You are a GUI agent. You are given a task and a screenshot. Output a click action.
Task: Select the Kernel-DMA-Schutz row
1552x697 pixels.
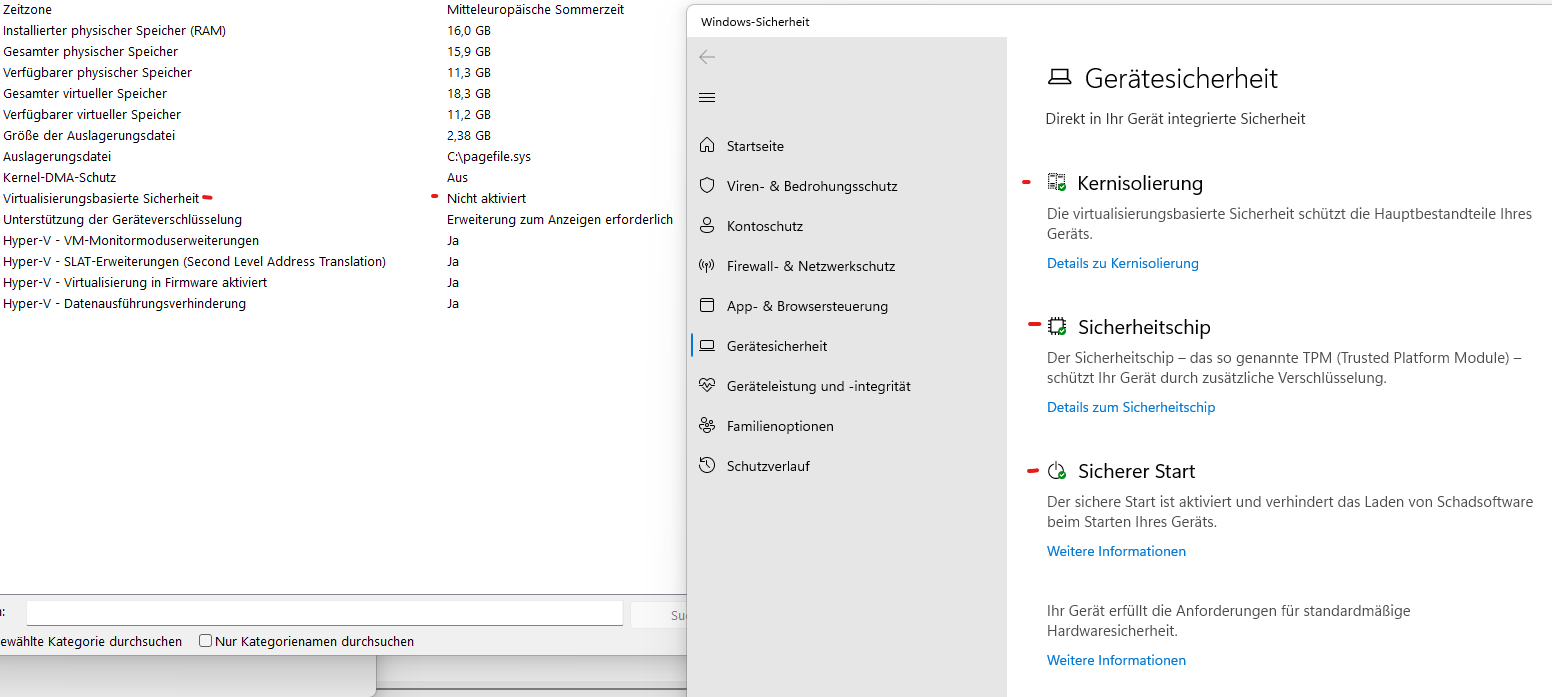click(60, 178)
